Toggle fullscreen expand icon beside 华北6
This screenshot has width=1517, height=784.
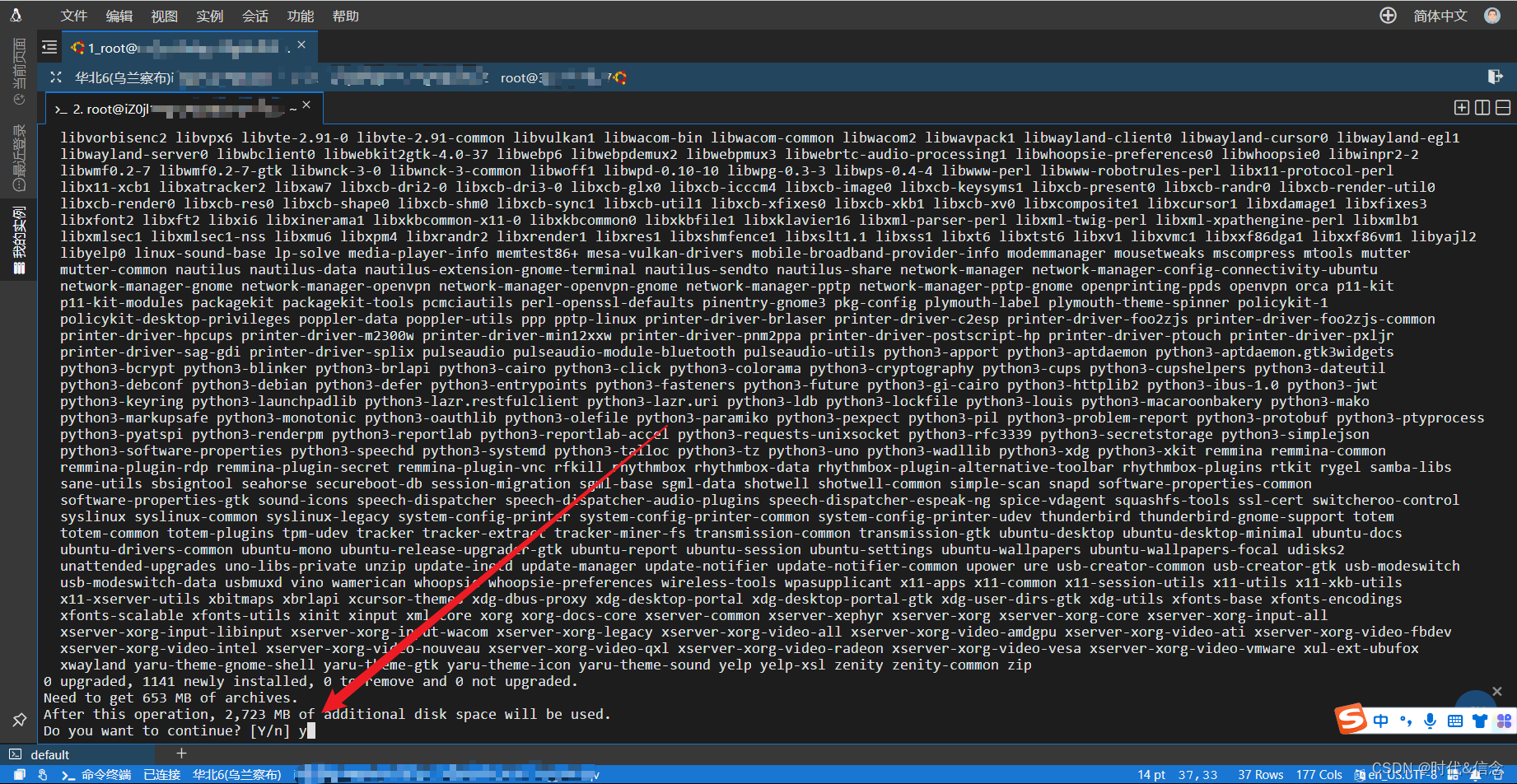pyautogui.click(x=55, y=77)
